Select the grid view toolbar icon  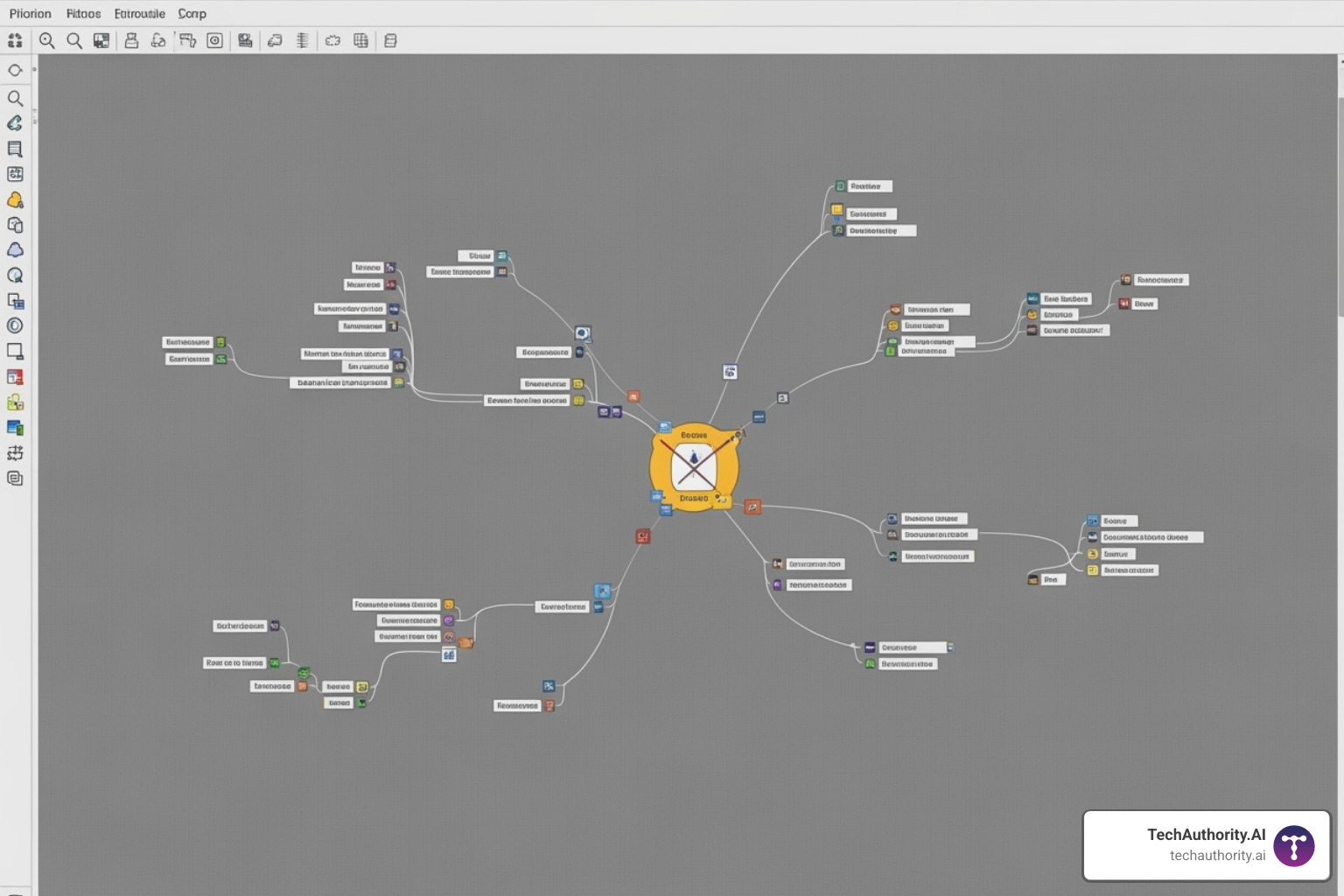click(x=360, y=40)
